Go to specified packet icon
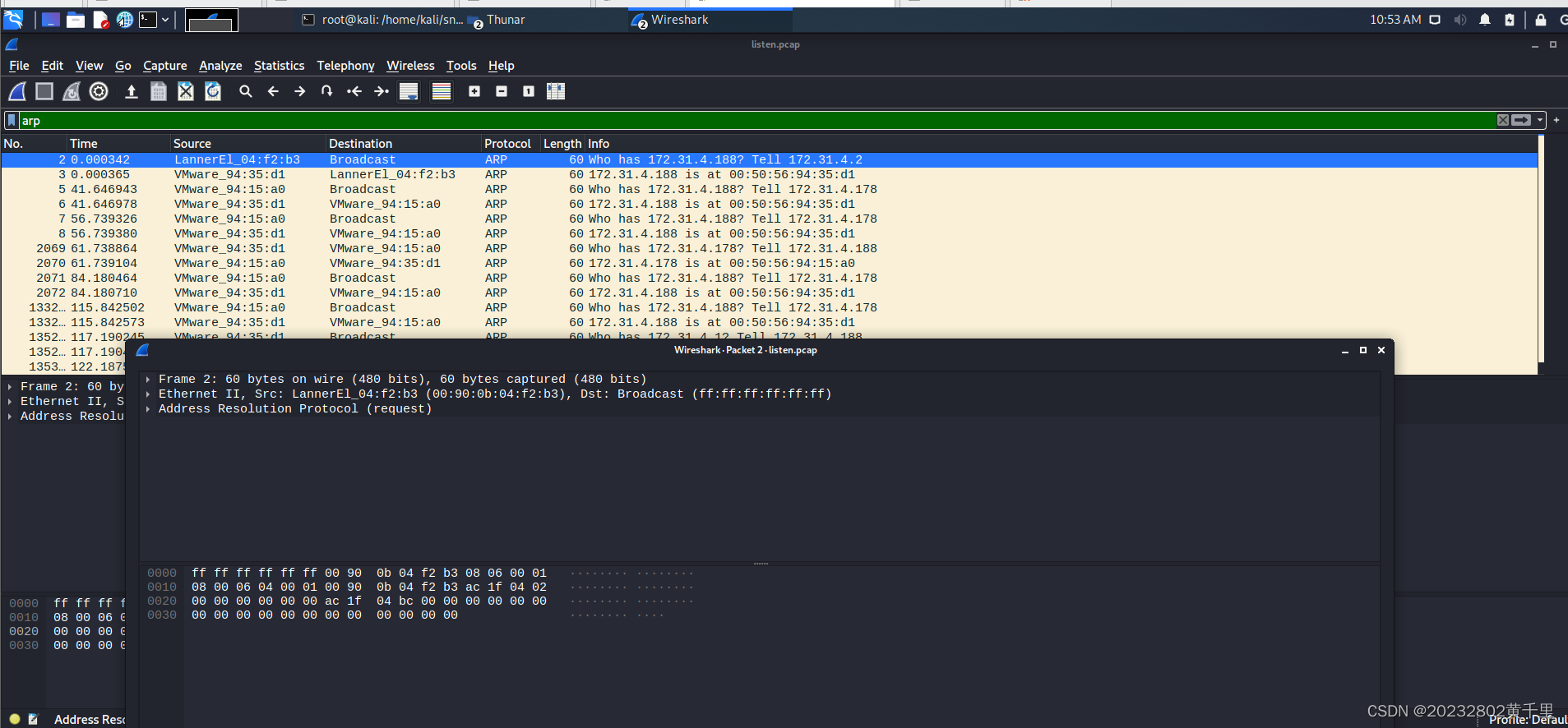This screenshot has width=1568, height=728. [x=327, y=91]
